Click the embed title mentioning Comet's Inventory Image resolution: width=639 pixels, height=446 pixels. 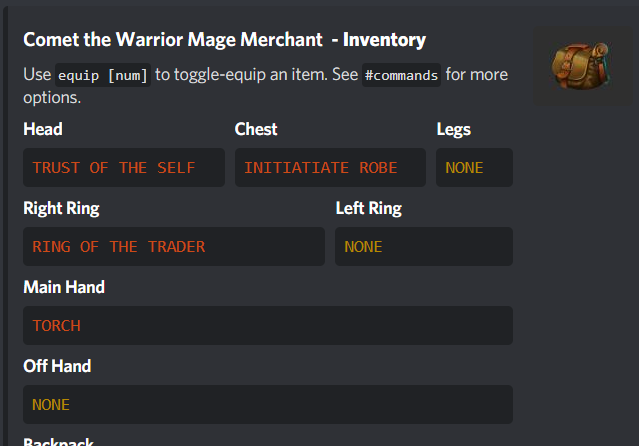[x=224, y=40]
